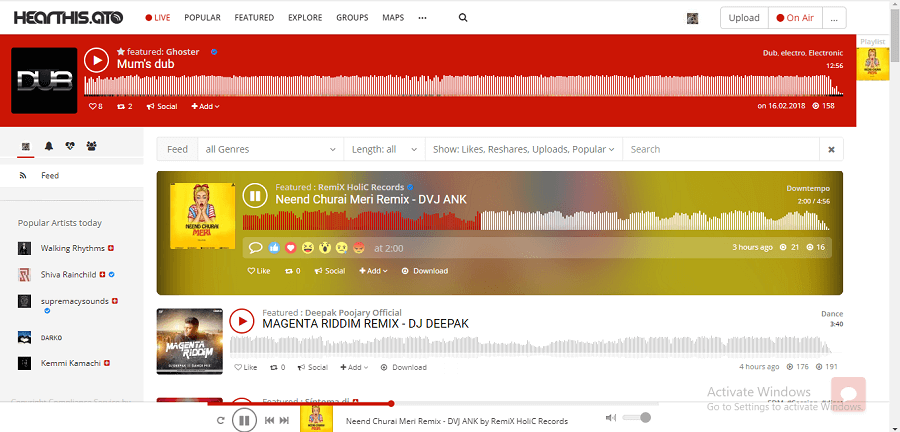This screenshot has height=432, width=900.
Task: Expand Add menu on Mum's dub
Action: (205, 106)
